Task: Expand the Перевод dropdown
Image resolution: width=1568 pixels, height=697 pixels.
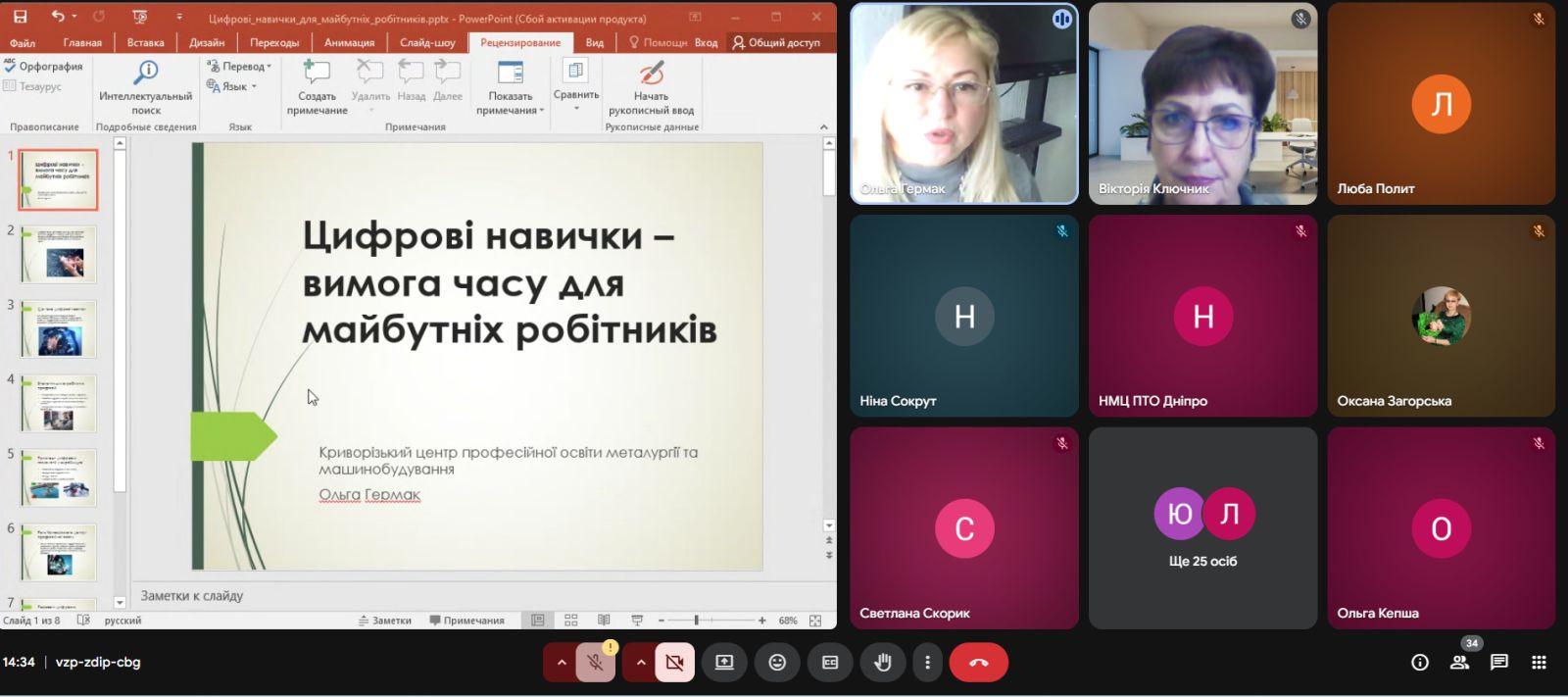Action: (x=241, y=67)
